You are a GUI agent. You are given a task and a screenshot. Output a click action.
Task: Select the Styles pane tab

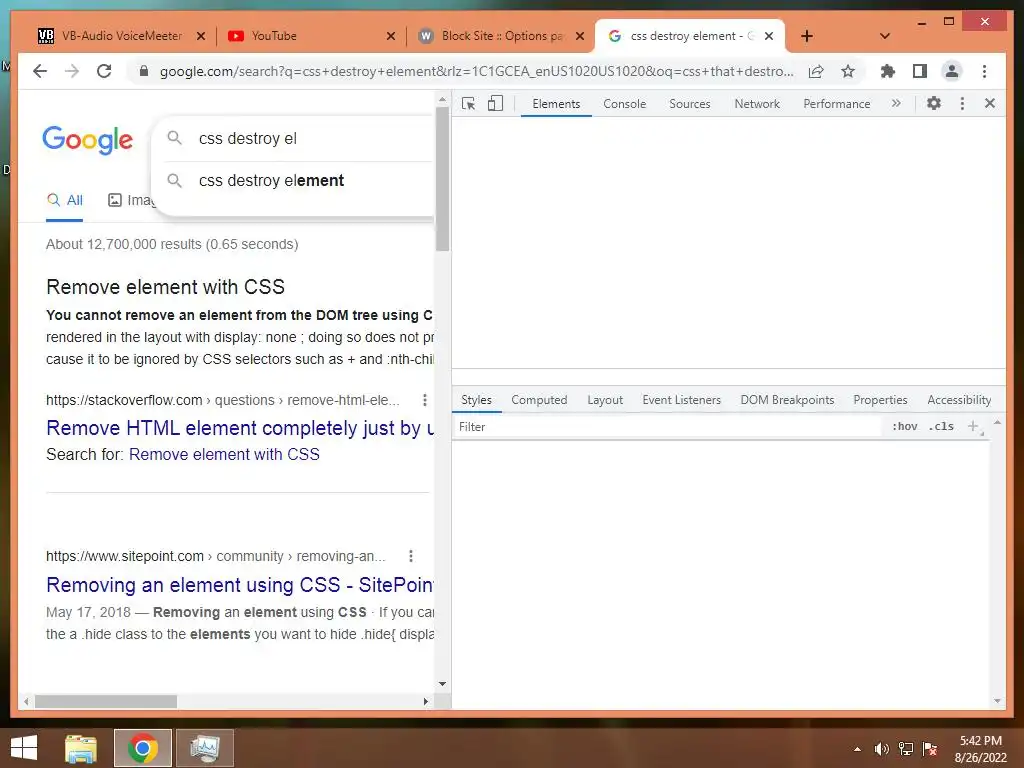(476, 400)
